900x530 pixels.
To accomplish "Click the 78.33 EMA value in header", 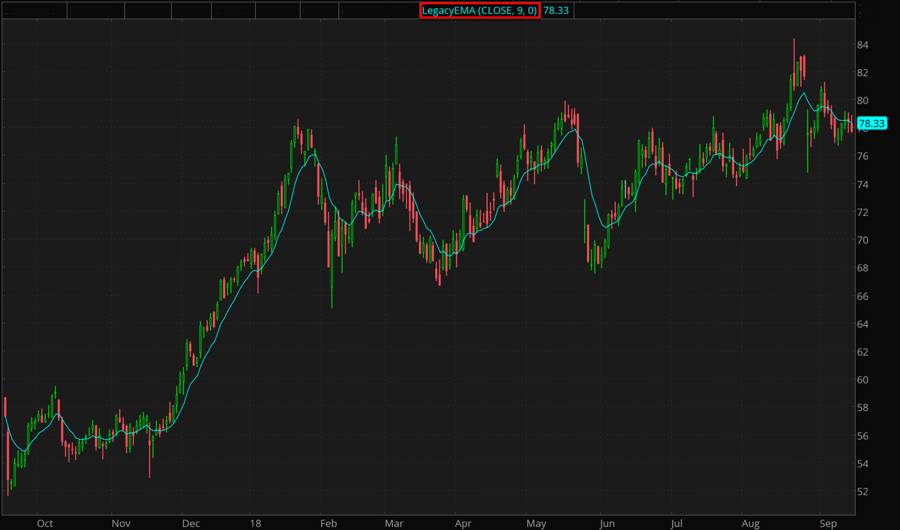I will click(x=555, y=10).
